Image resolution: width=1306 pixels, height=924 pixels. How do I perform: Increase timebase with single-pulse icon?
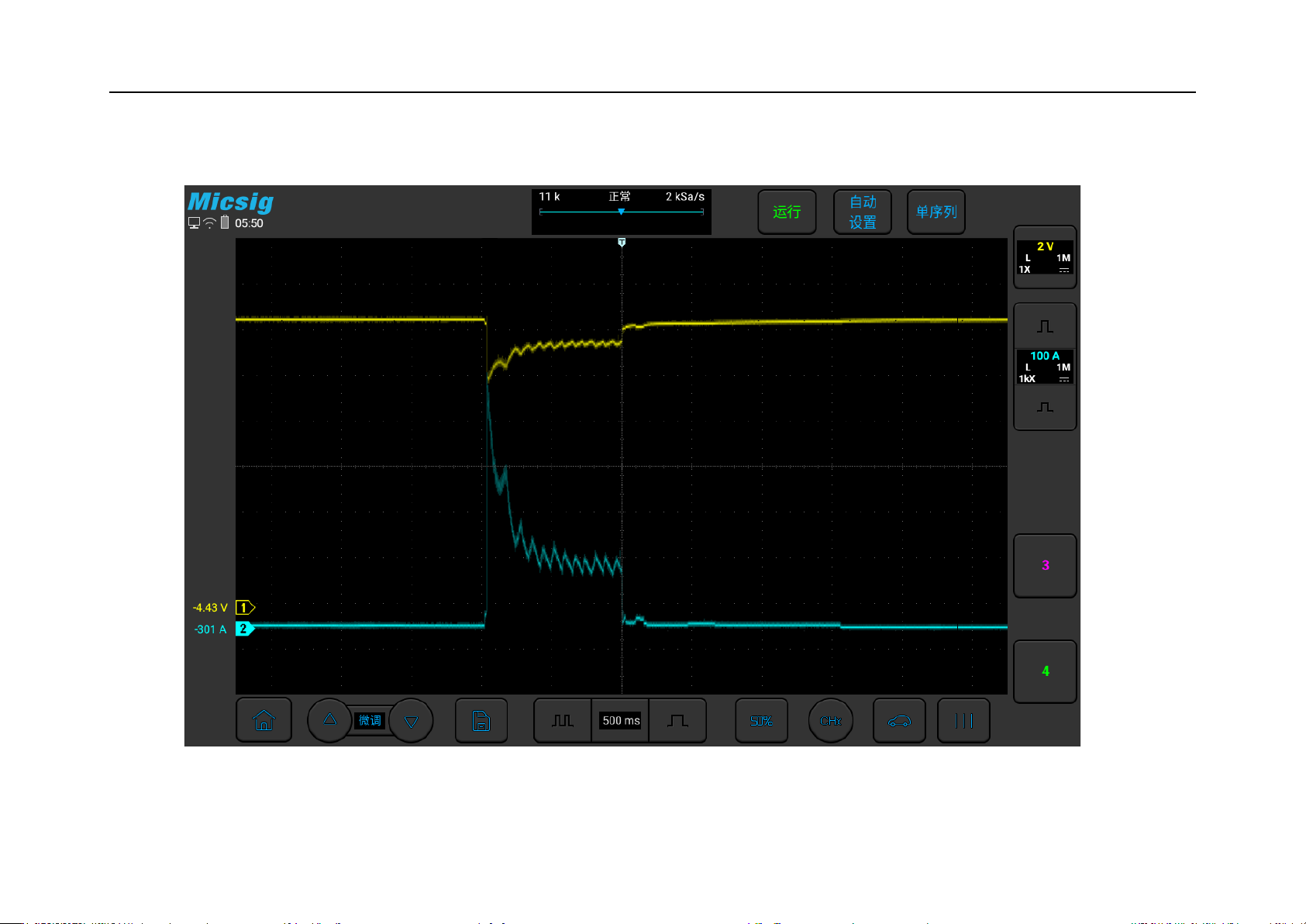pos(677,721)
